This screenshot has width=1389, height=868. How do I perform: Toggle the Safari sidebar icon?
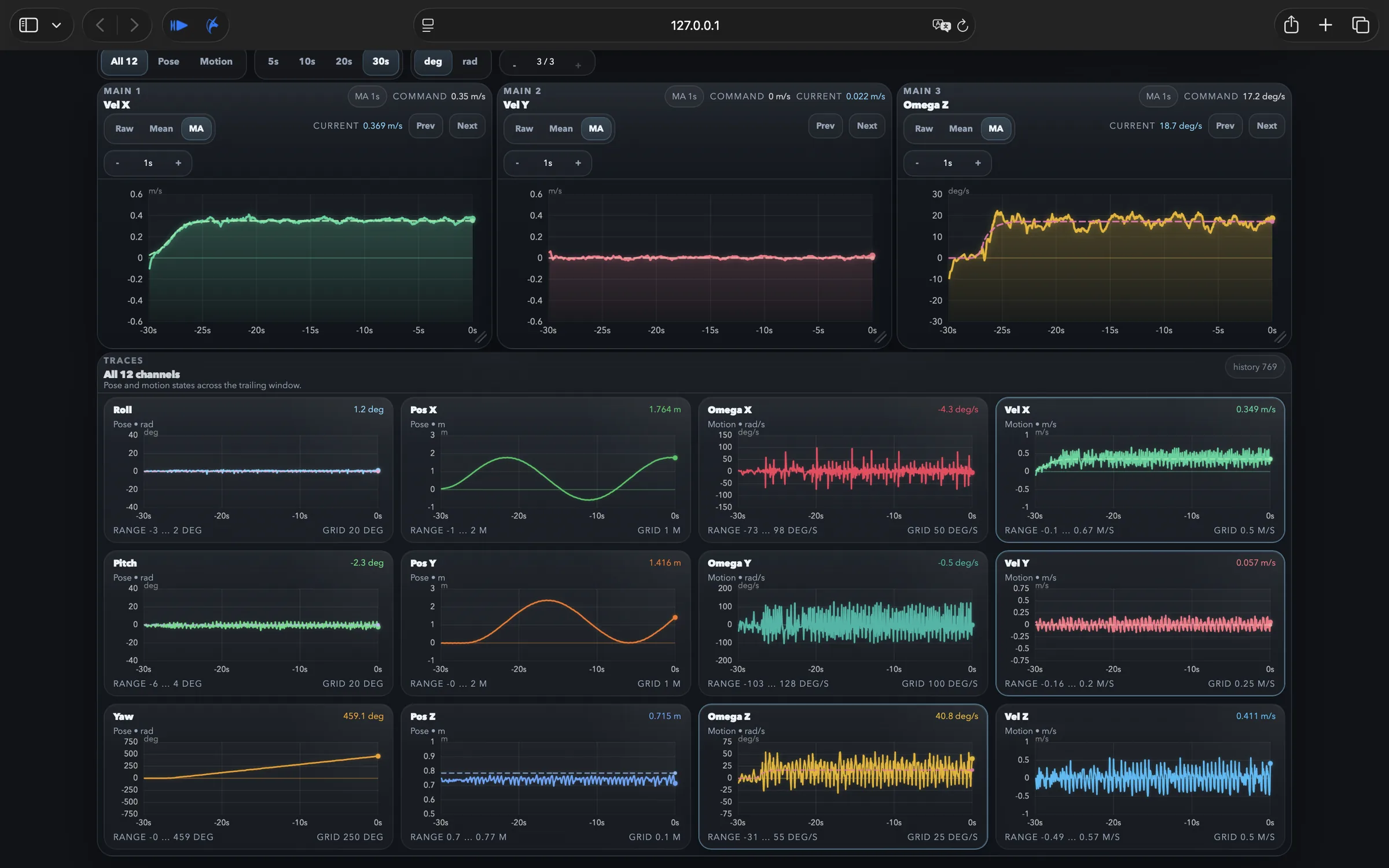(28, 25)
